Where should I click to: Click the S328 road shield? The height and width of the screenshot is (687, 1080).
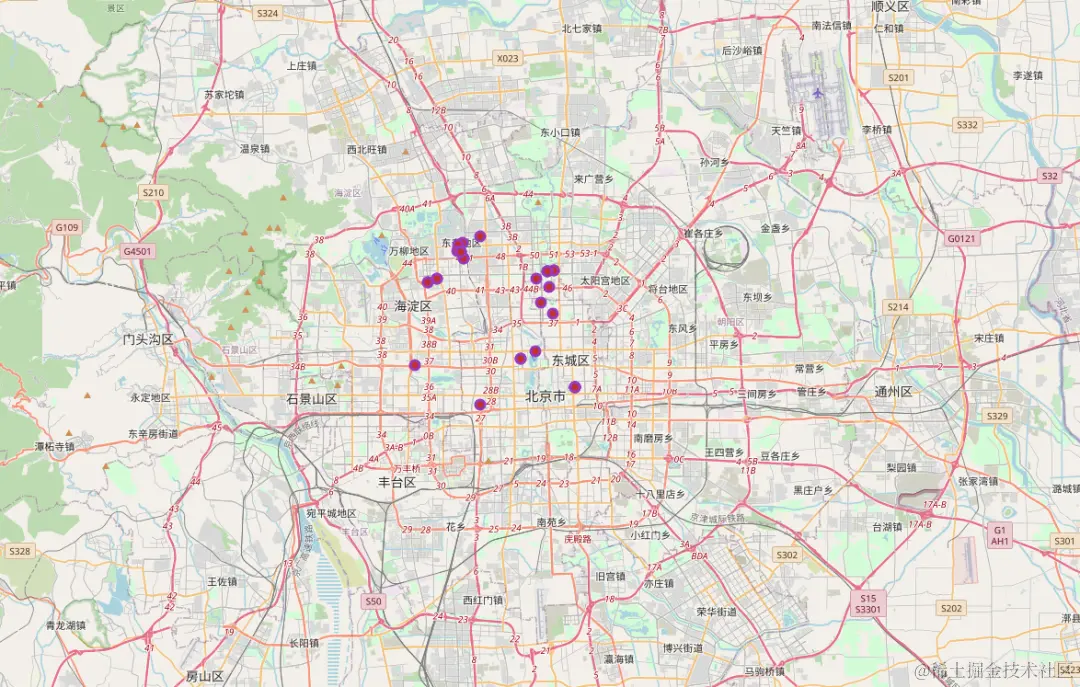[x=19, y=551]
